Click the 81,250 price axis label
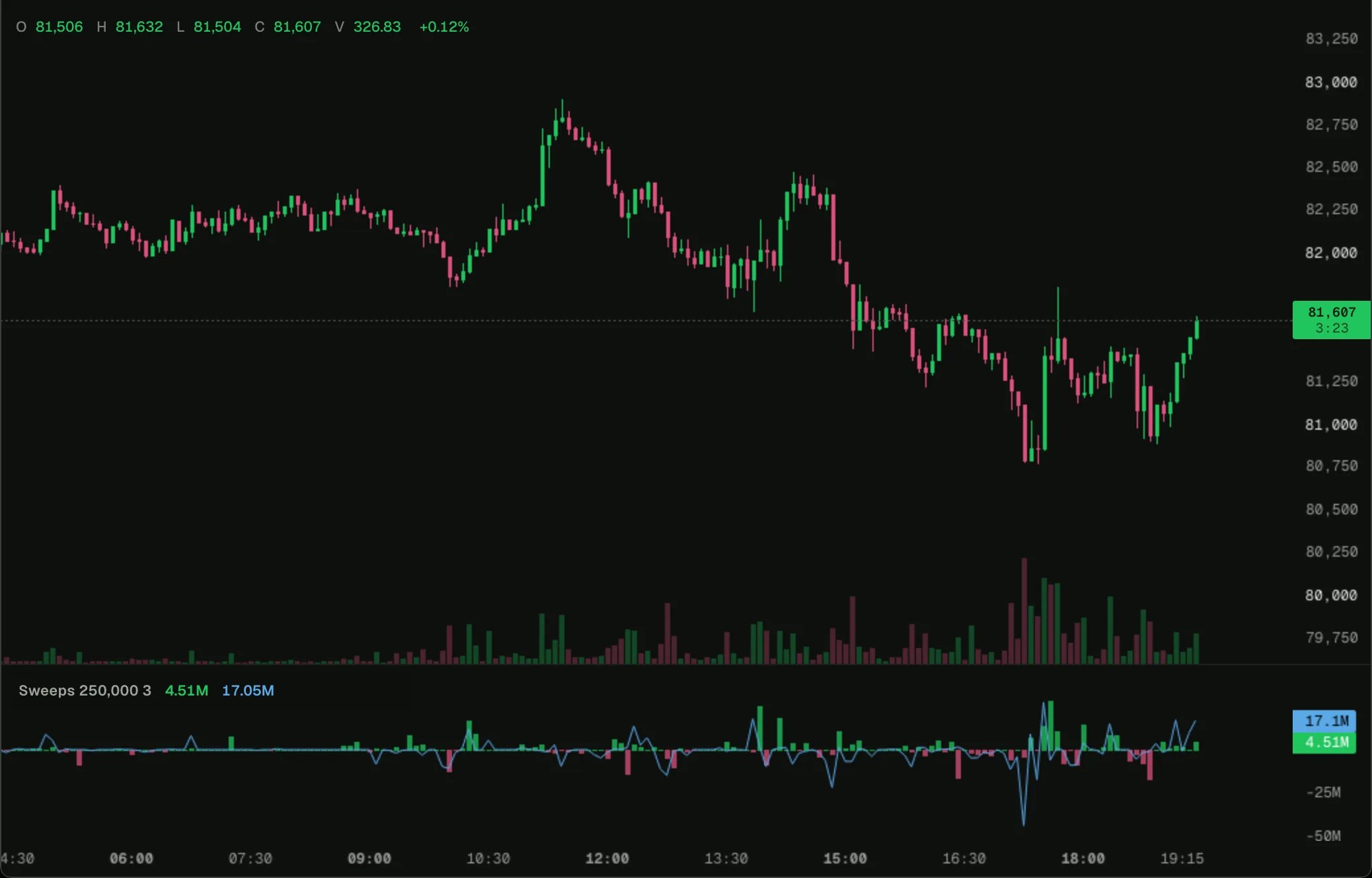 tap(1331, 381)
